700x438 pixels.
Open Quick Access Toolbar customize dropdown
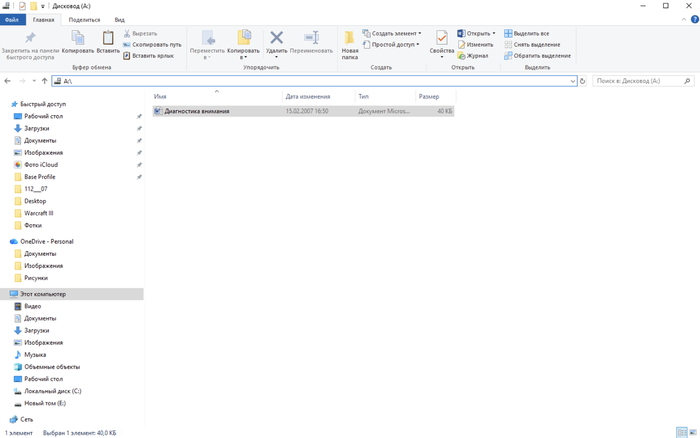(42, 6)
